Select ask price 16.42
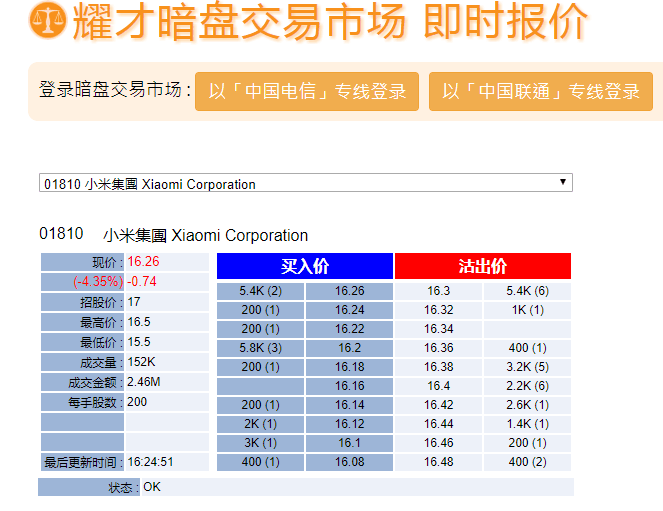Viewport: 663px width, 511px height. 438,405
